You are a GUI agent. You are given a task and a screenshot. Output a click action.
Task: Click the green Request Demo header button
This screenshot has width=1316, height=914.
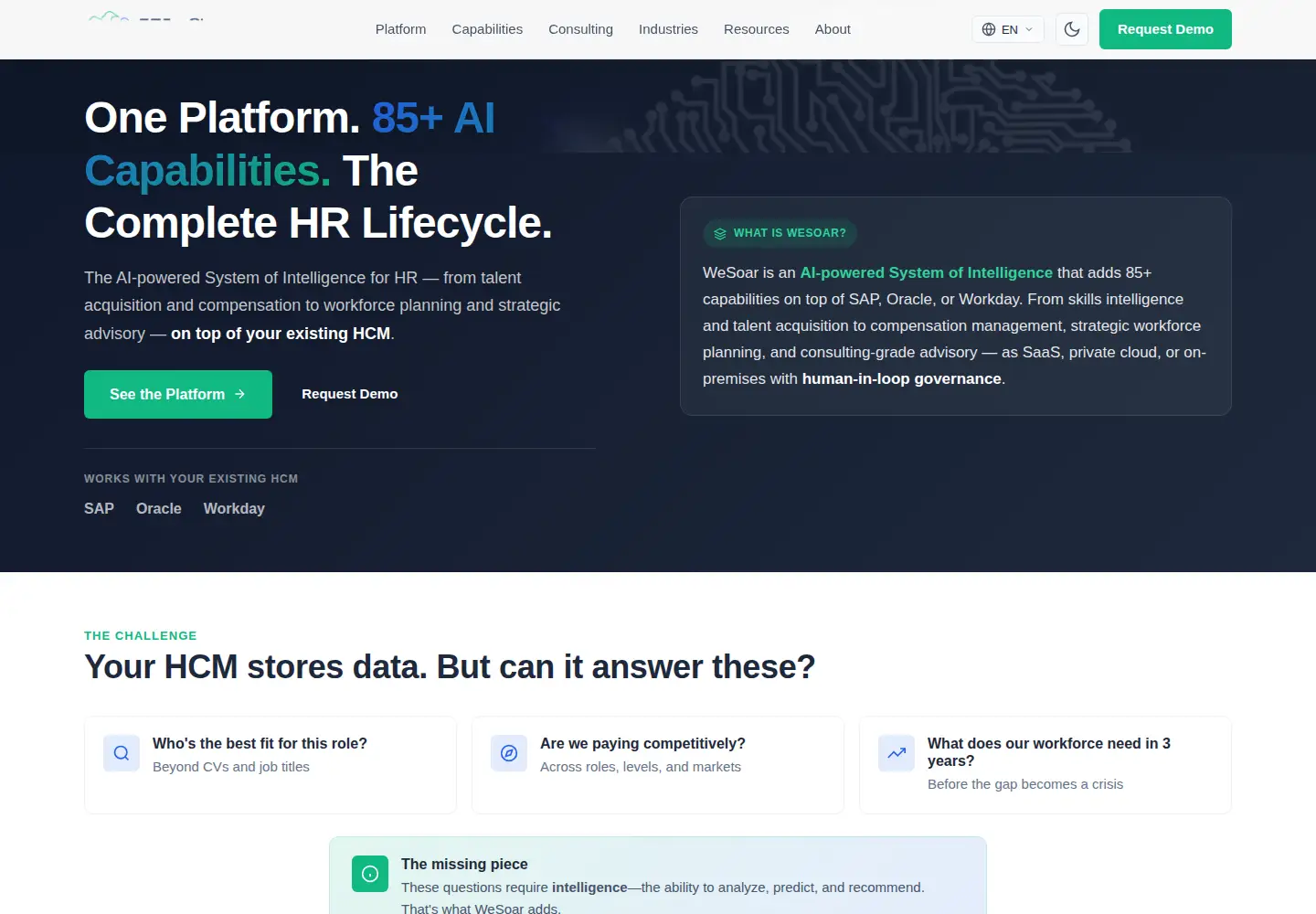tap(1165, 29)
